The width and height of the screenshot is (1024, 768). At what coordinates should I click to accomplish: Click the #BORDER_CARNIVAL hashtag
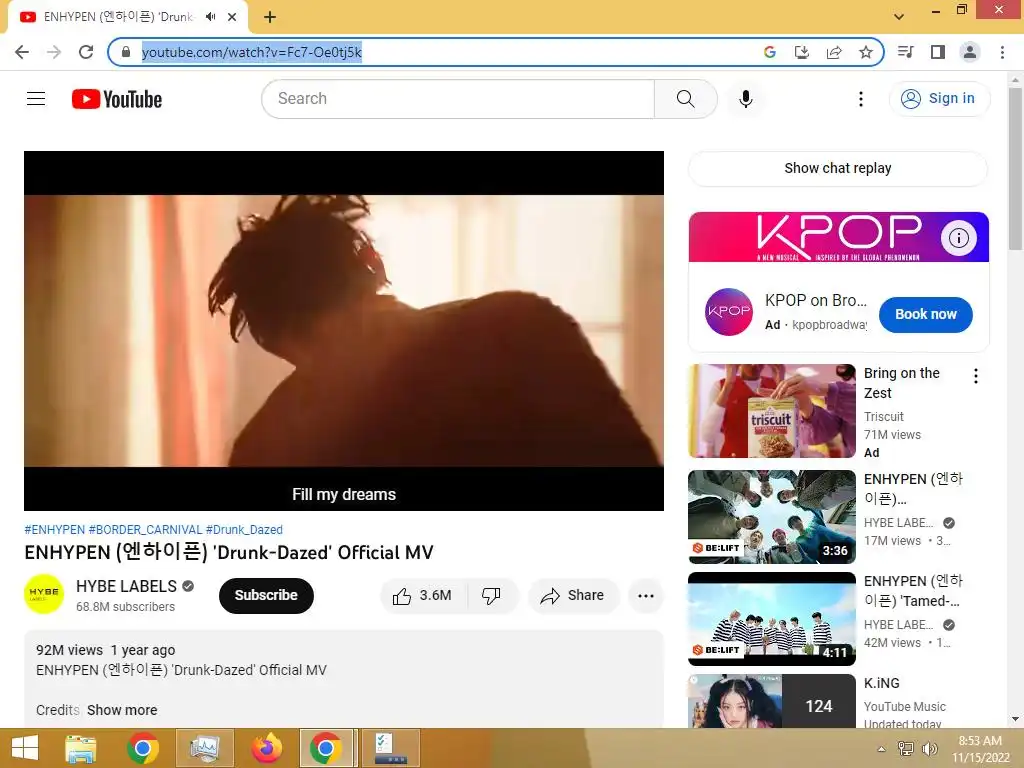tap(145, 530)
